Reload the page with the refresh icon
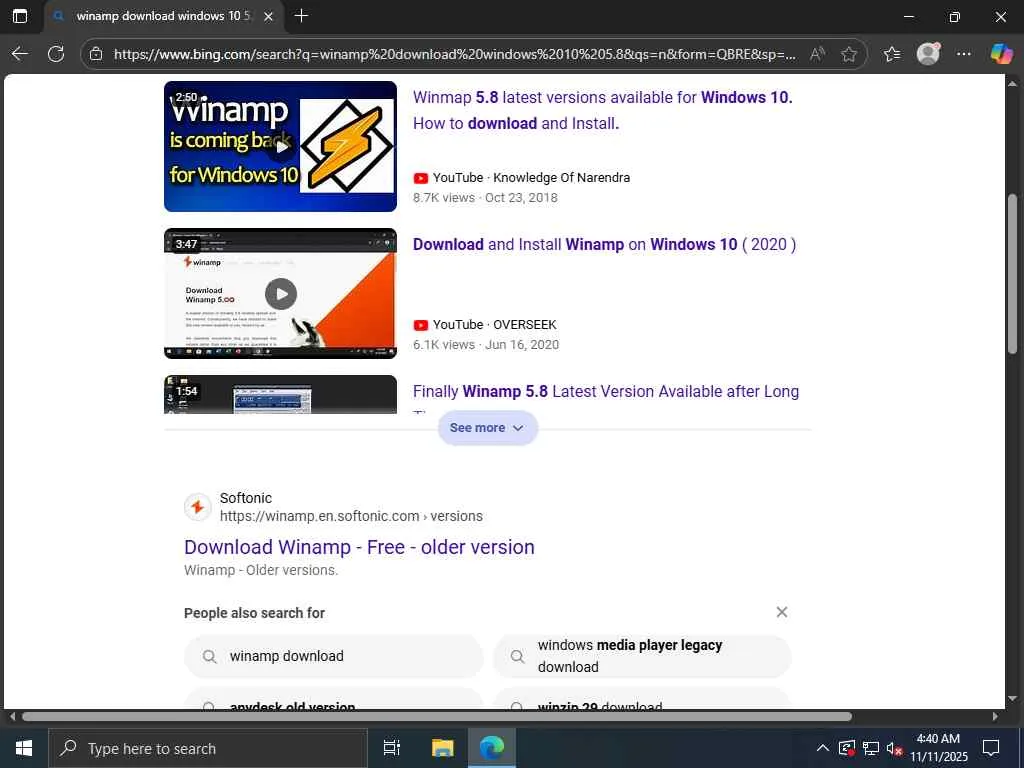Image resolution: width=1024 pixels, height=768 pixels. point(56,54)
